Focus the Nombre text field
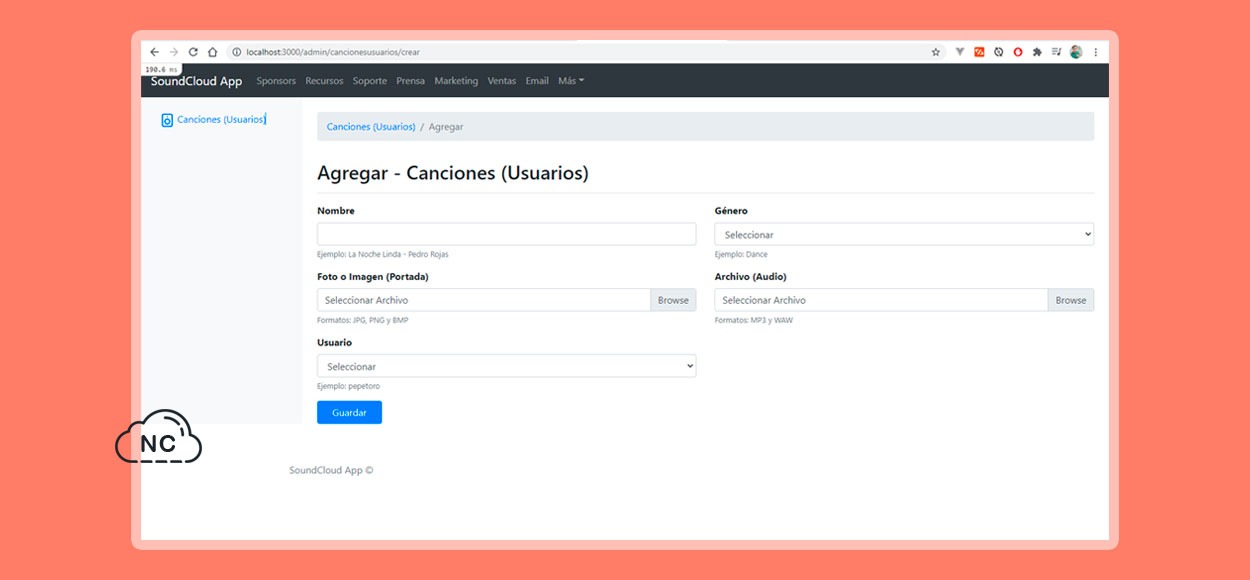 coord(506,234)
